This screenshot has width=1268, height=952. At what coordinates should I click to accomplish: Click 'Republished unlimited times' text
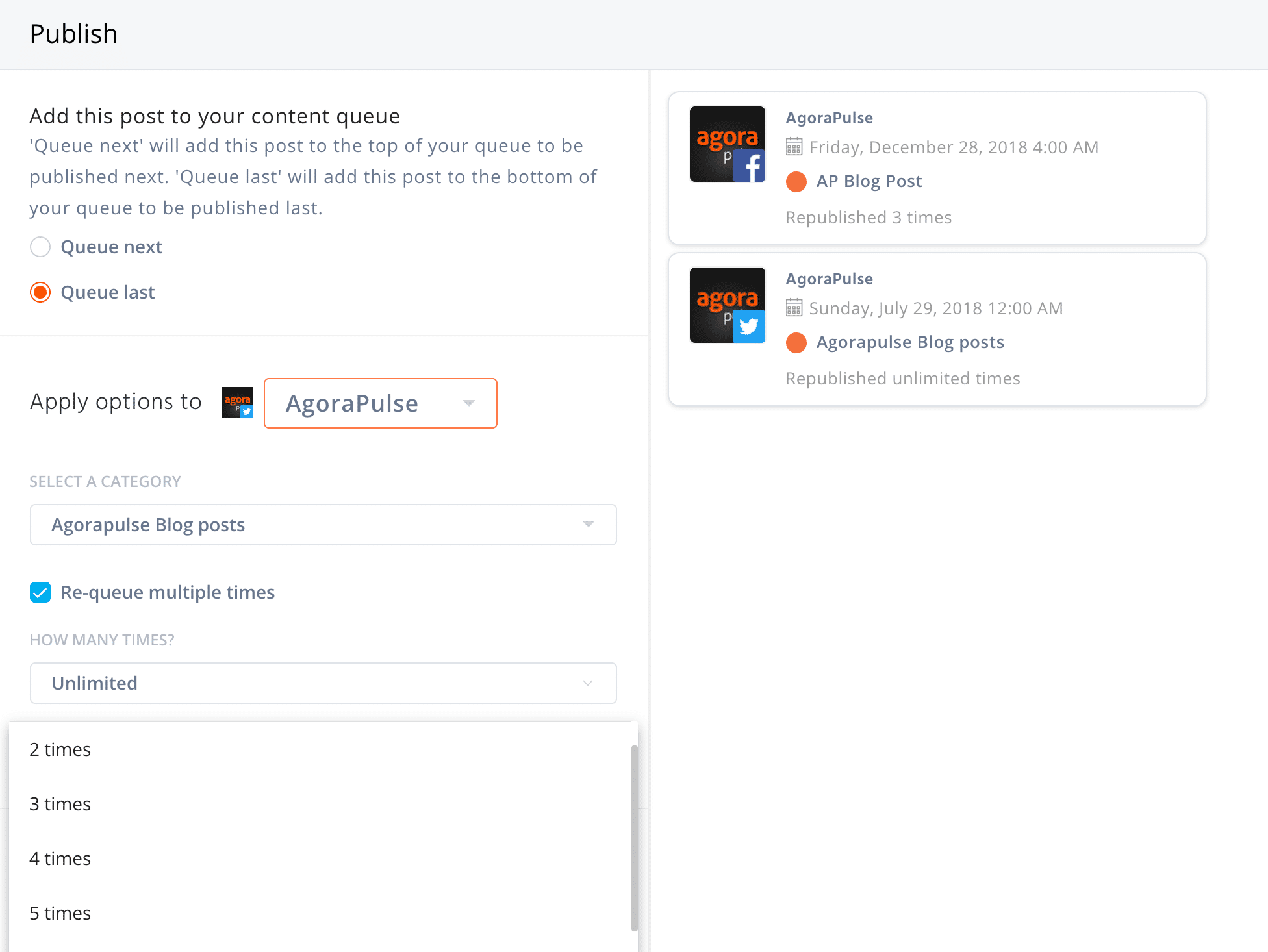point(903,379)
